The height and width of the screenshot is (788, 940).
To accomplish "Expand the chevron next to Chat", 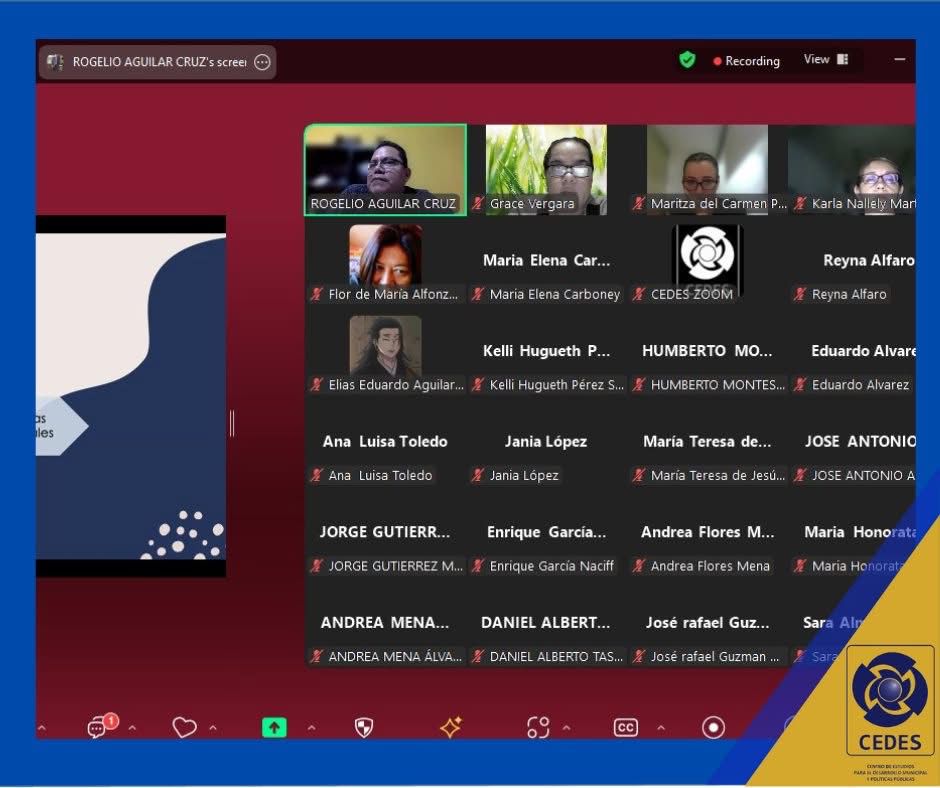I will click(x=132, y=728).
